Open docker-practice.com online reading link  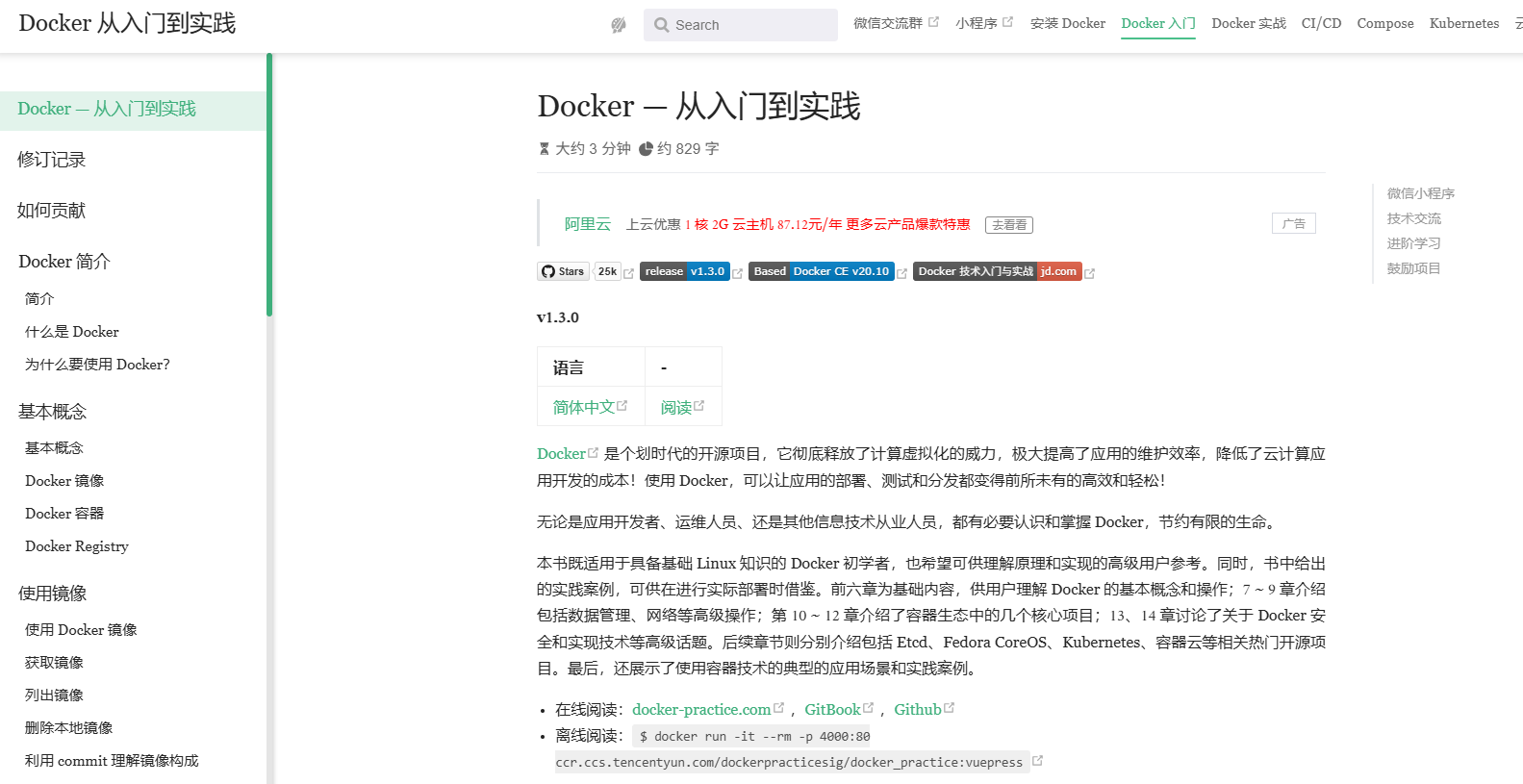701,710
